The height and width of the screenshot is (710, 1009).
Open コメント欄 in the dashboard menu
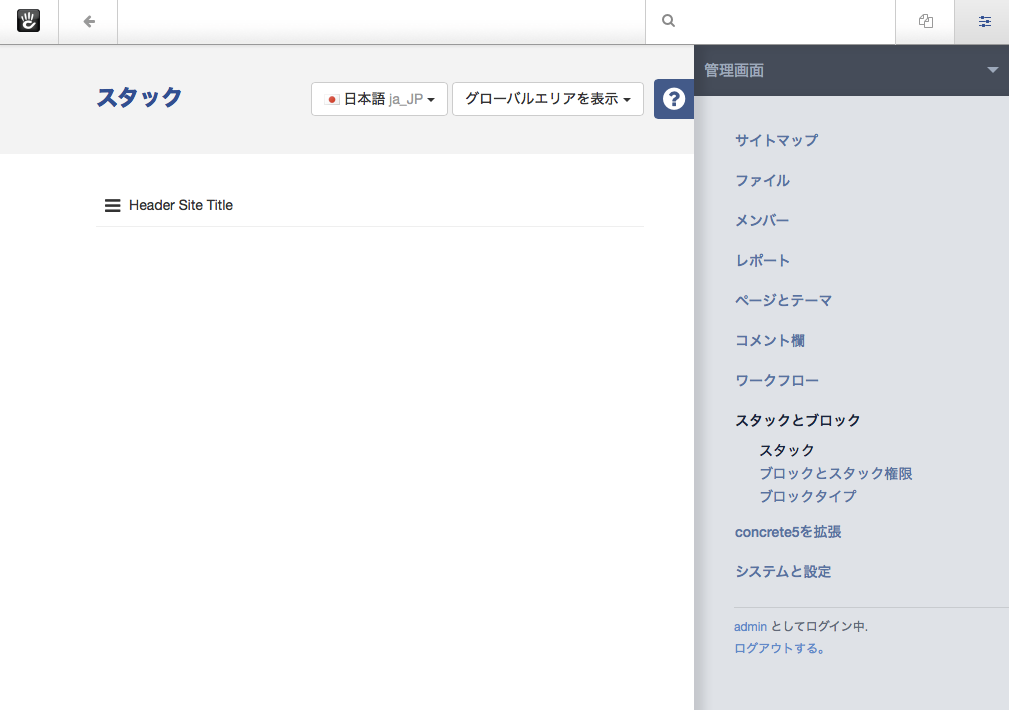coord(770,340)
